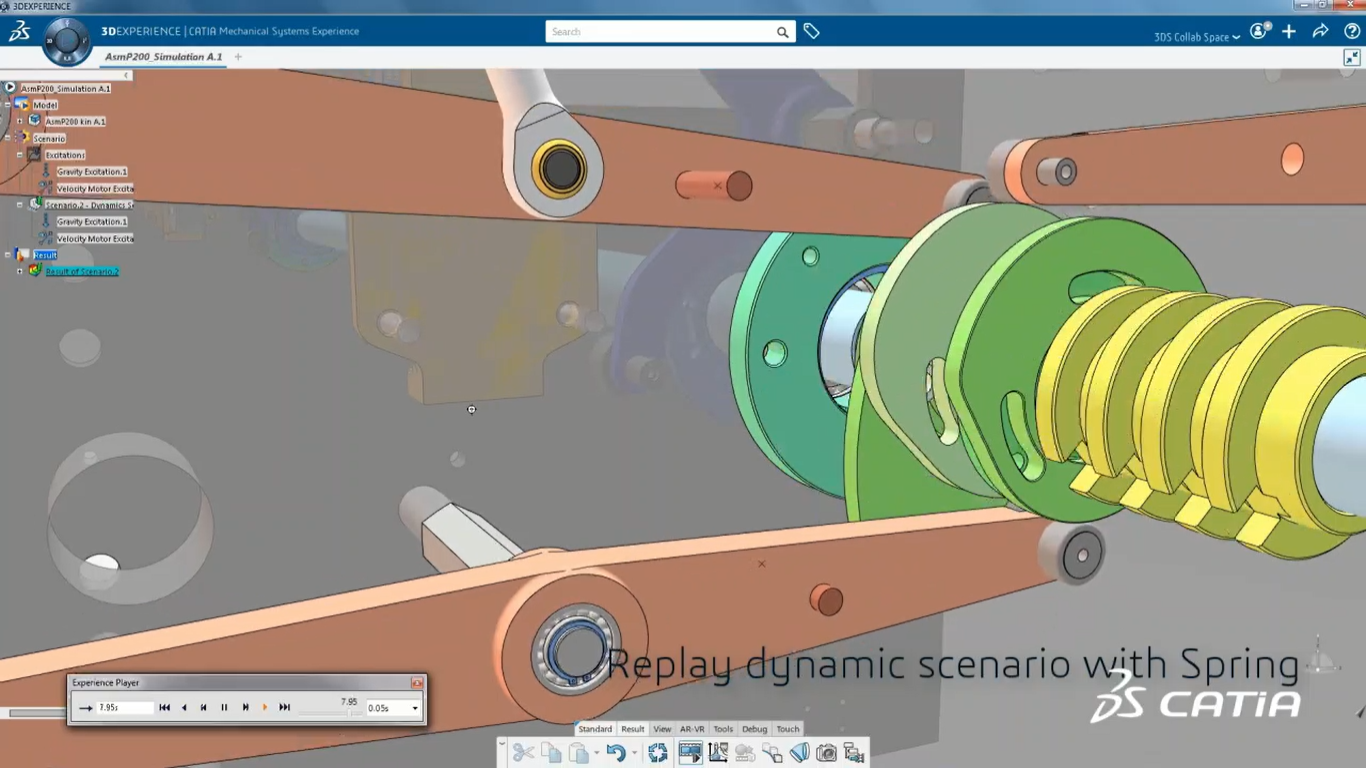
Task: Click the Undo arrow icon in bottom toolbar
Action: [618, 752]
